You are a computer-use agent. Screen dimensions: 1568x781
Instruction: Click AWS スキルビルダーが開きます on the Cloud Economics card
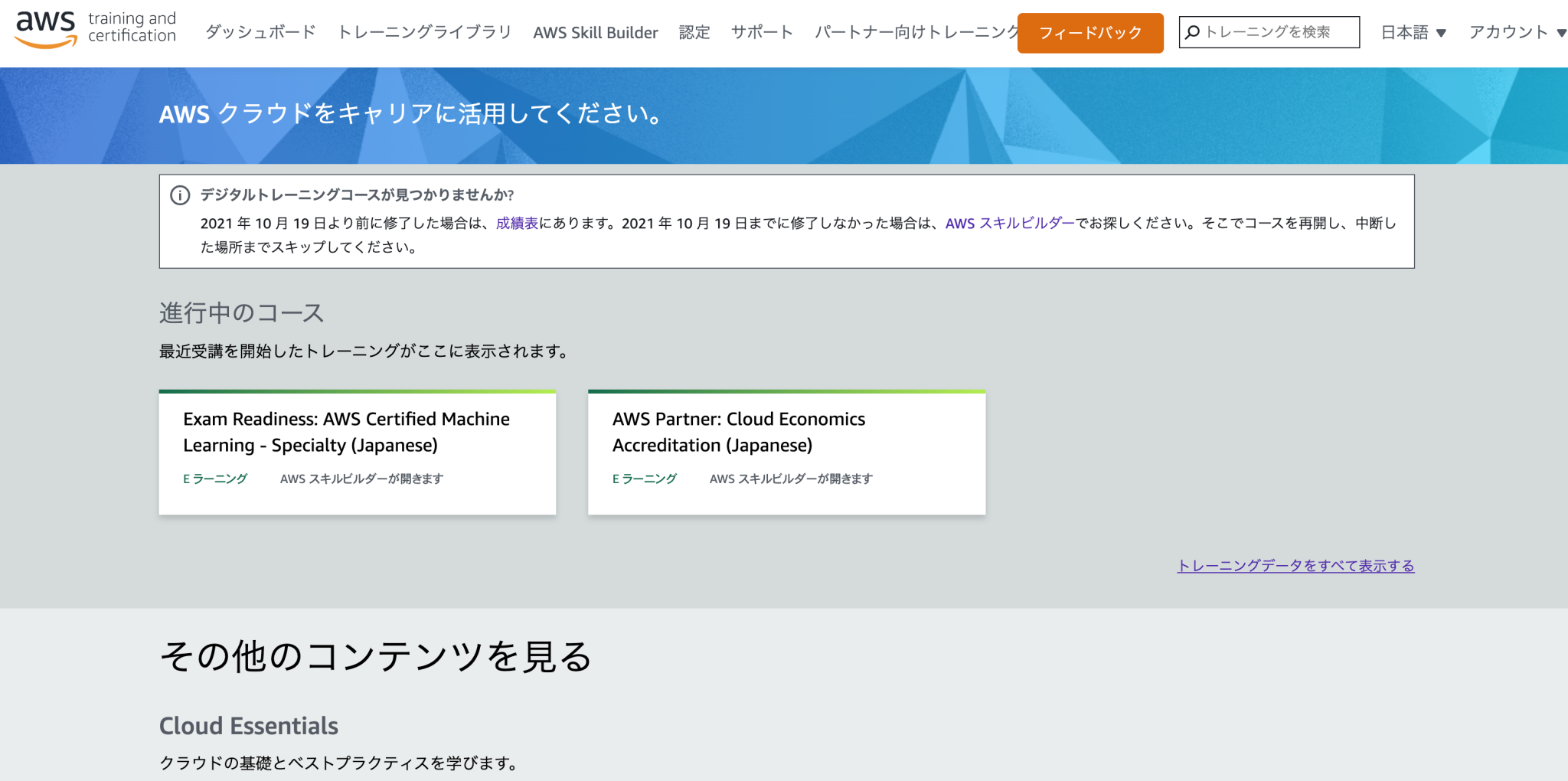791,479
